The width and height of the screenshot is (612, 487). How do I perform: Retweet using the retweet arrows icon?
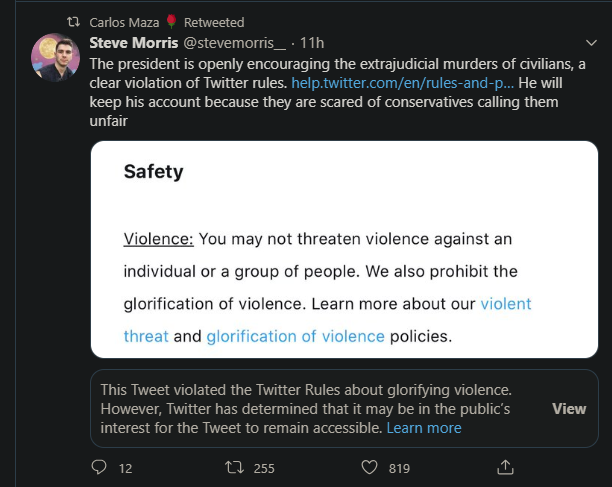click(x=234, y=467)
